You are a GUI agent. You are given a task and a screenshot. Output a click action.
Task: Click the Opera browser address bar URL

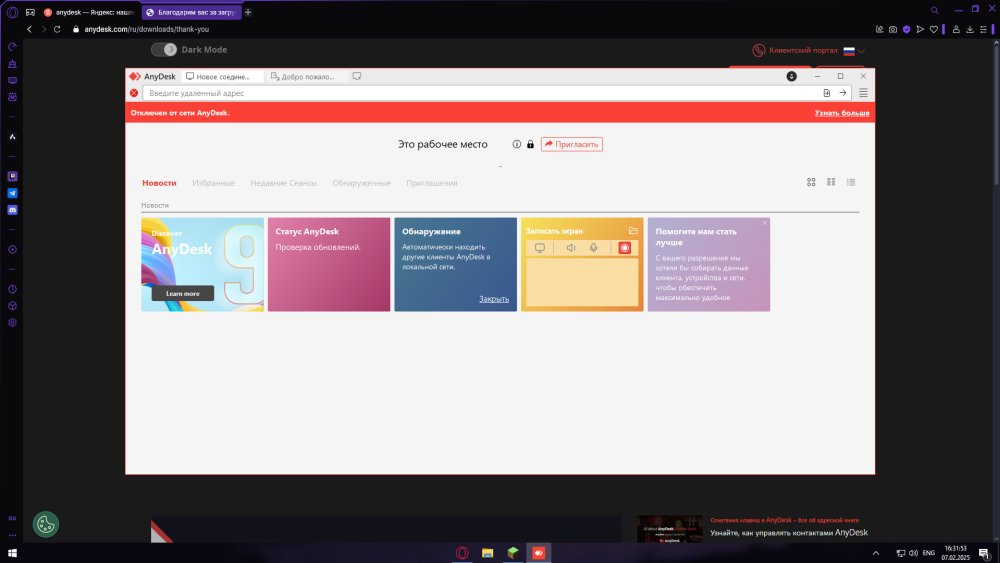click(147, 29)
